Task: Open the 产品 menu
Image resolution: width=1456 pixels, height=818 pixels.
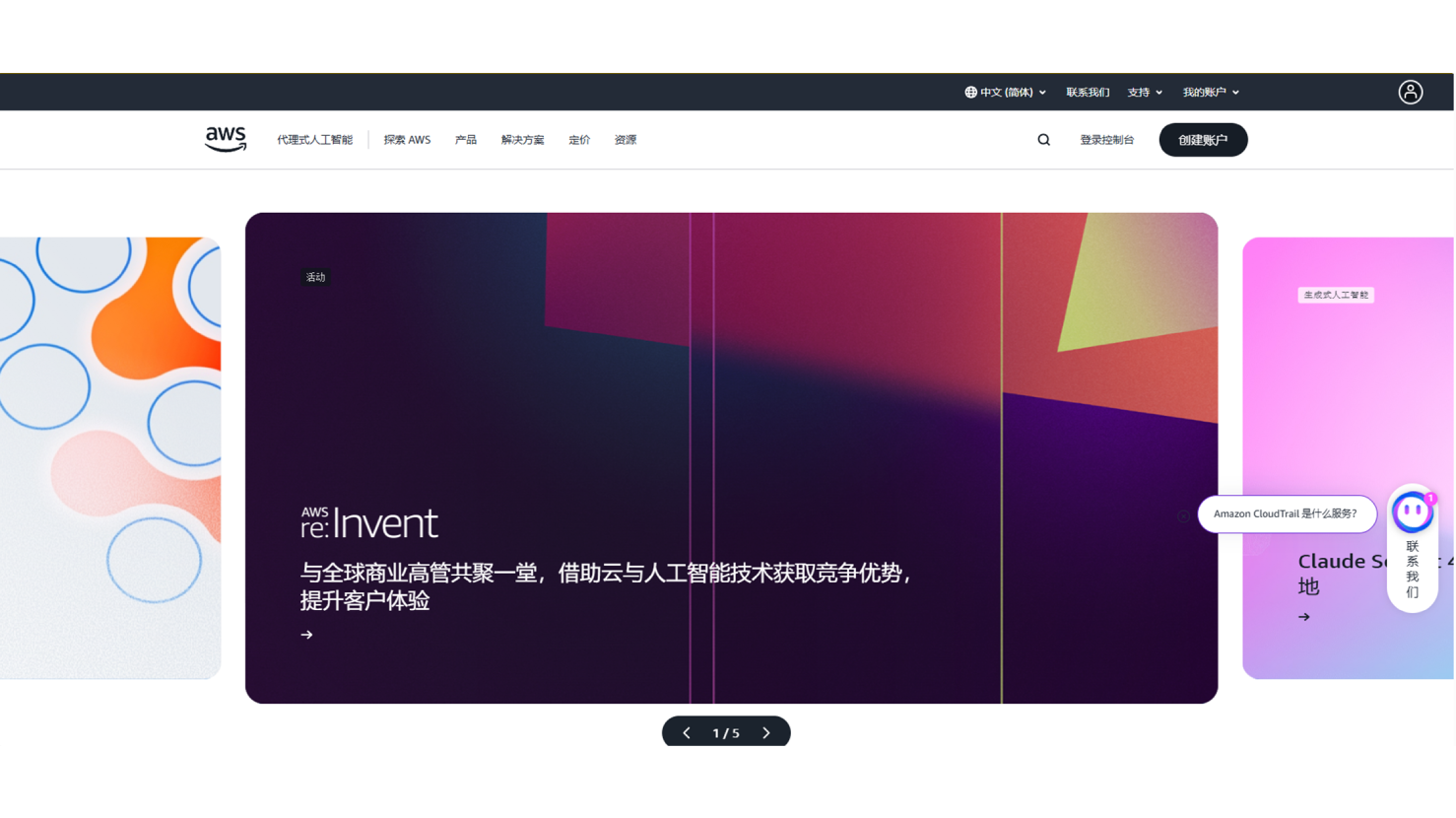Action: tap(466, 140)
